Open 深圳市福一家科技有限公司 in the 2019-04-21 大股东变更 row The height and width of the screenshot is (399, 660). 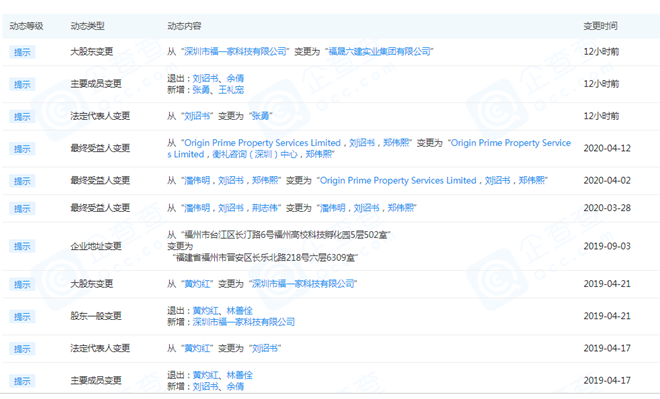click(303, 284)
